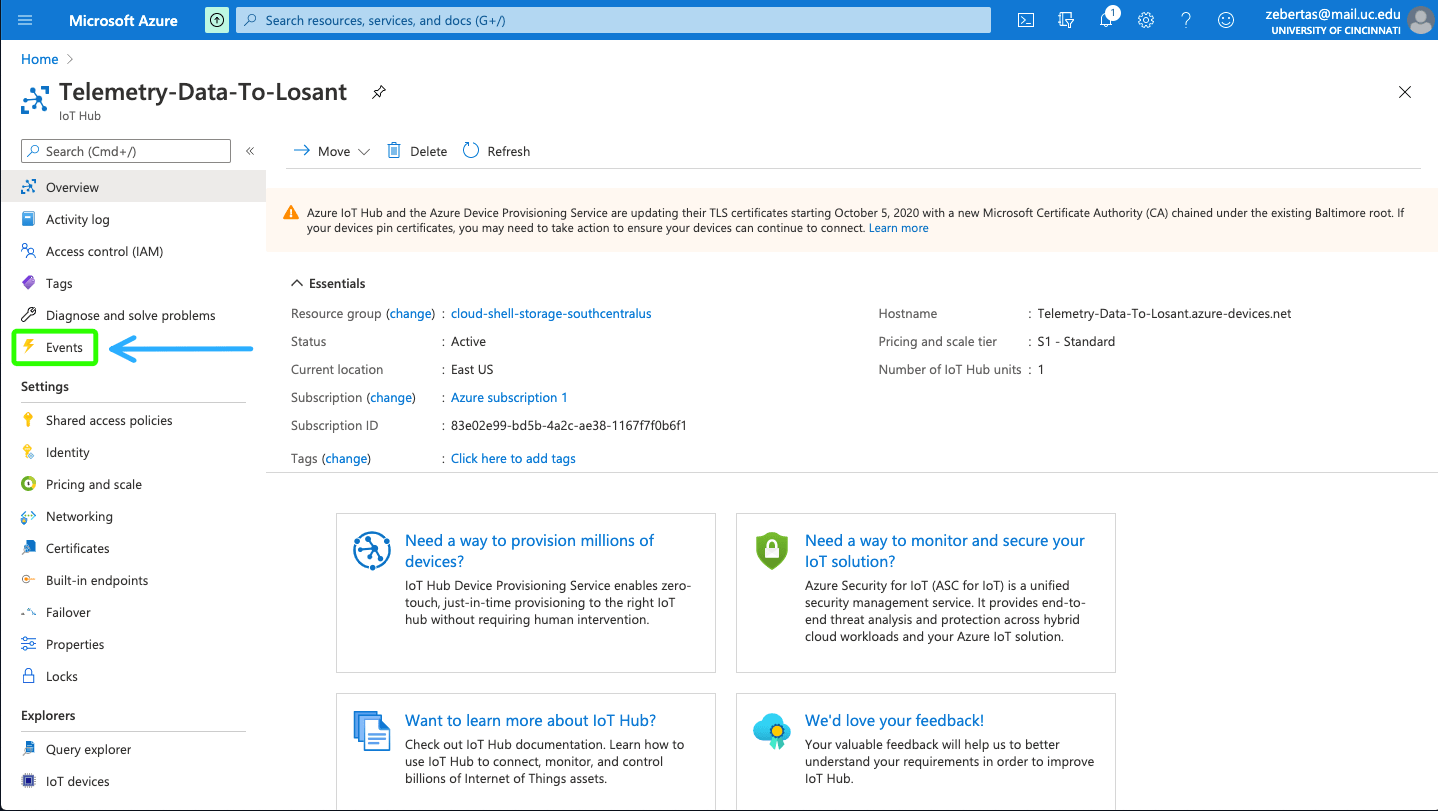
Task: Click the warning triangle icon
Action: (x=291, y=213)
